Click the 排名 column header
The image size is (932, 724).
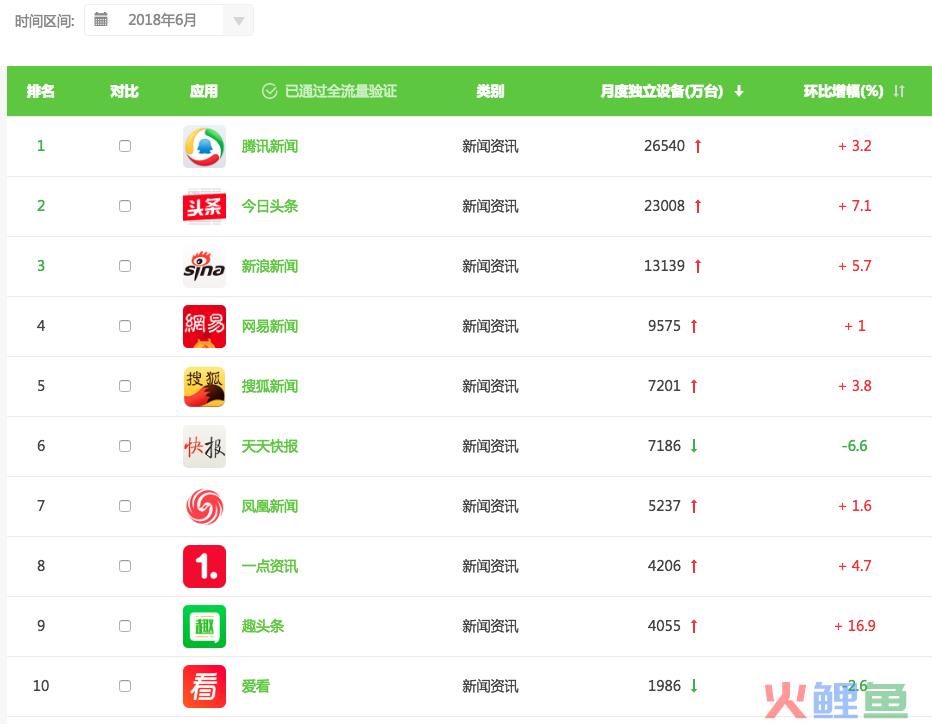(x=40, y=91)
